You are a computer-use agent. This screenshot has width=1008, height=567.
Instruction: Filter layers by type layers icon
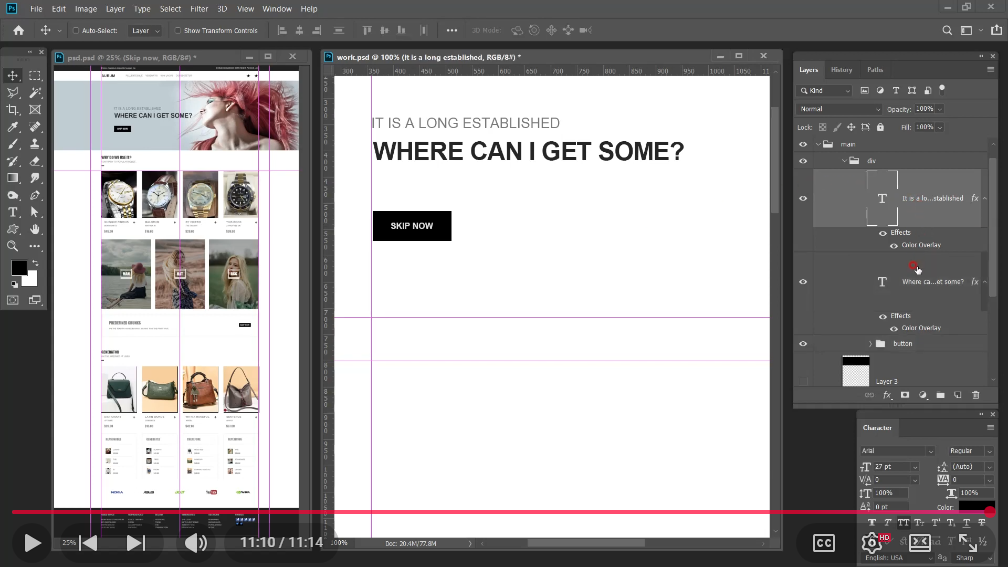click(x=896, y=91)
